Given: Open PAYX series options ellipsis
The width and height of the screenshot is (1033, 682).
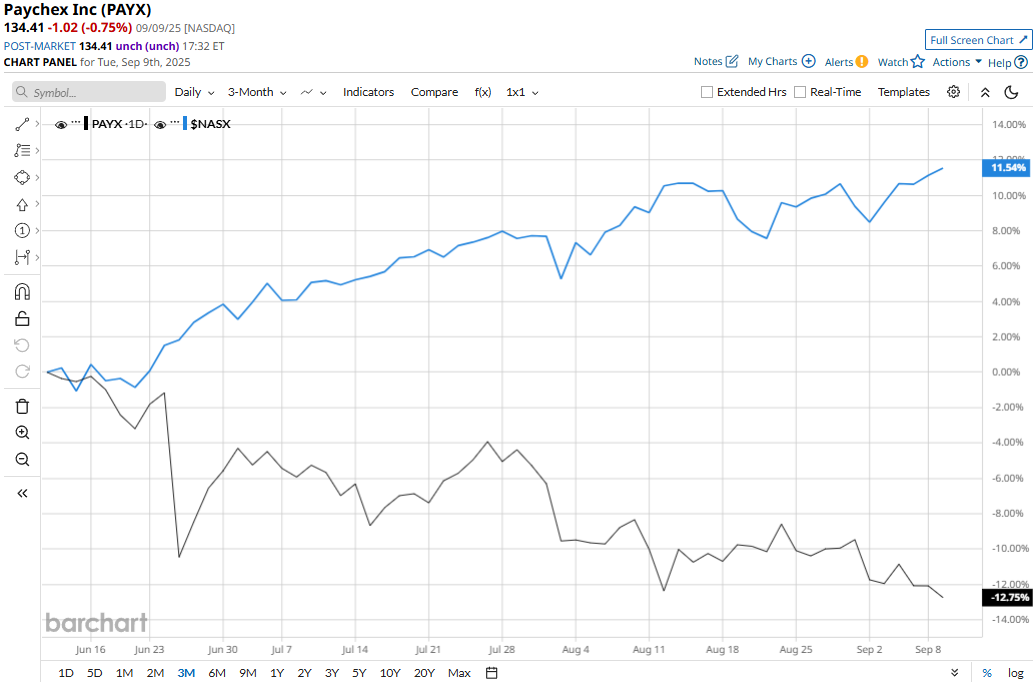Looking at the screenshot, I should pyautogui.click(x=76, y=123).
